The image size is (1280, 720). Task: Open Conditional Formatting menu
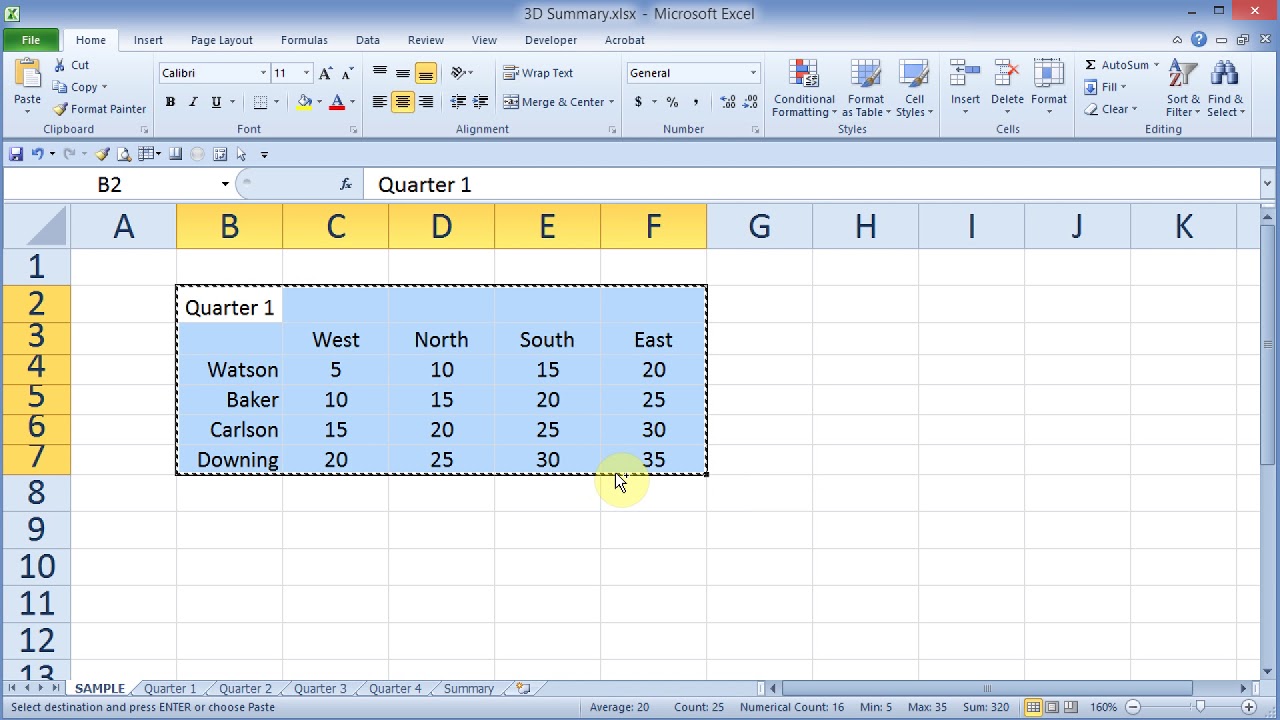[x=804, y=88]
